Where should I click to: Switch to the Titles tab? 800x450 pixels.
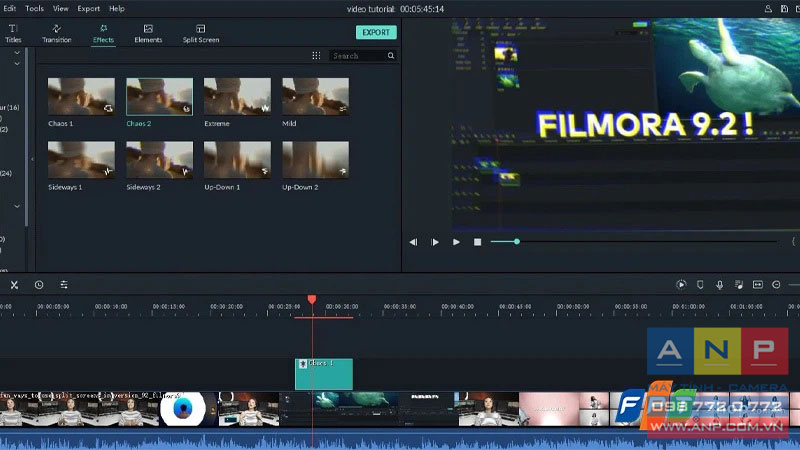point(13,33)
